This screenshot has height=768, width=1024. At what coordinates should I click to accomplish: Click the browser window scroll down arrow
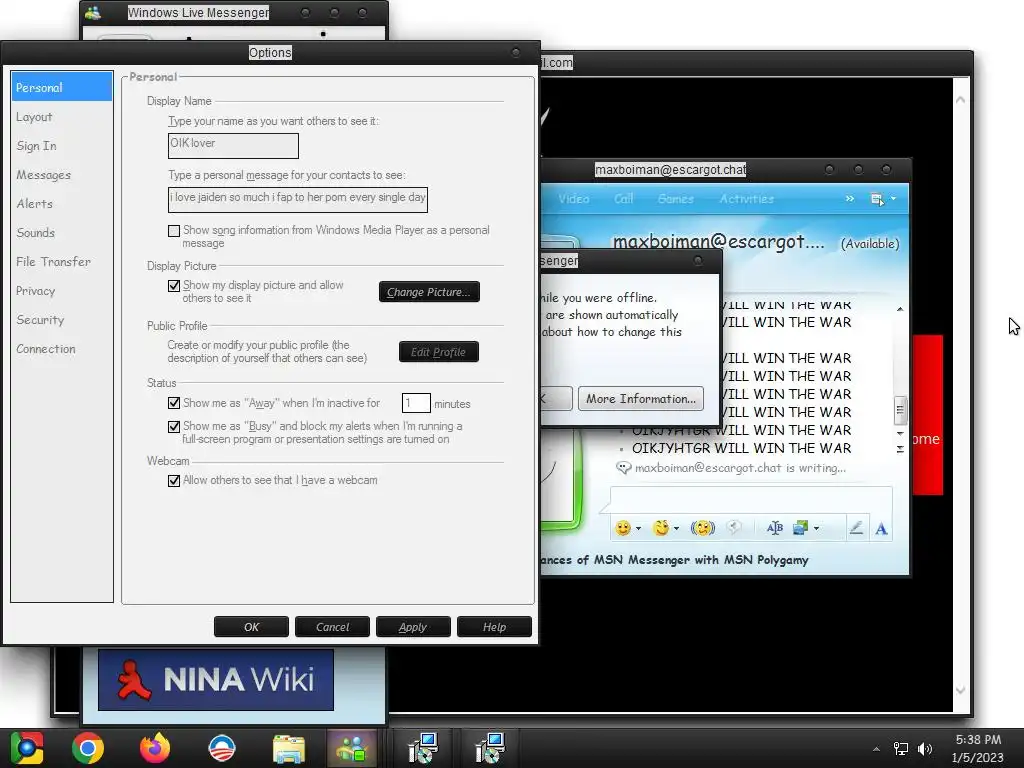961,690
